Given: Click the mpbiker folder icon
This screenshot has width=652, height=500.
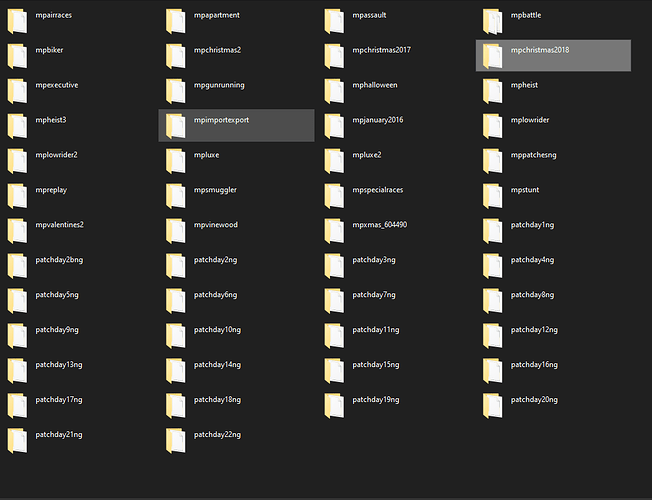Looking at the screenshot, I should [x=17, y=56].
